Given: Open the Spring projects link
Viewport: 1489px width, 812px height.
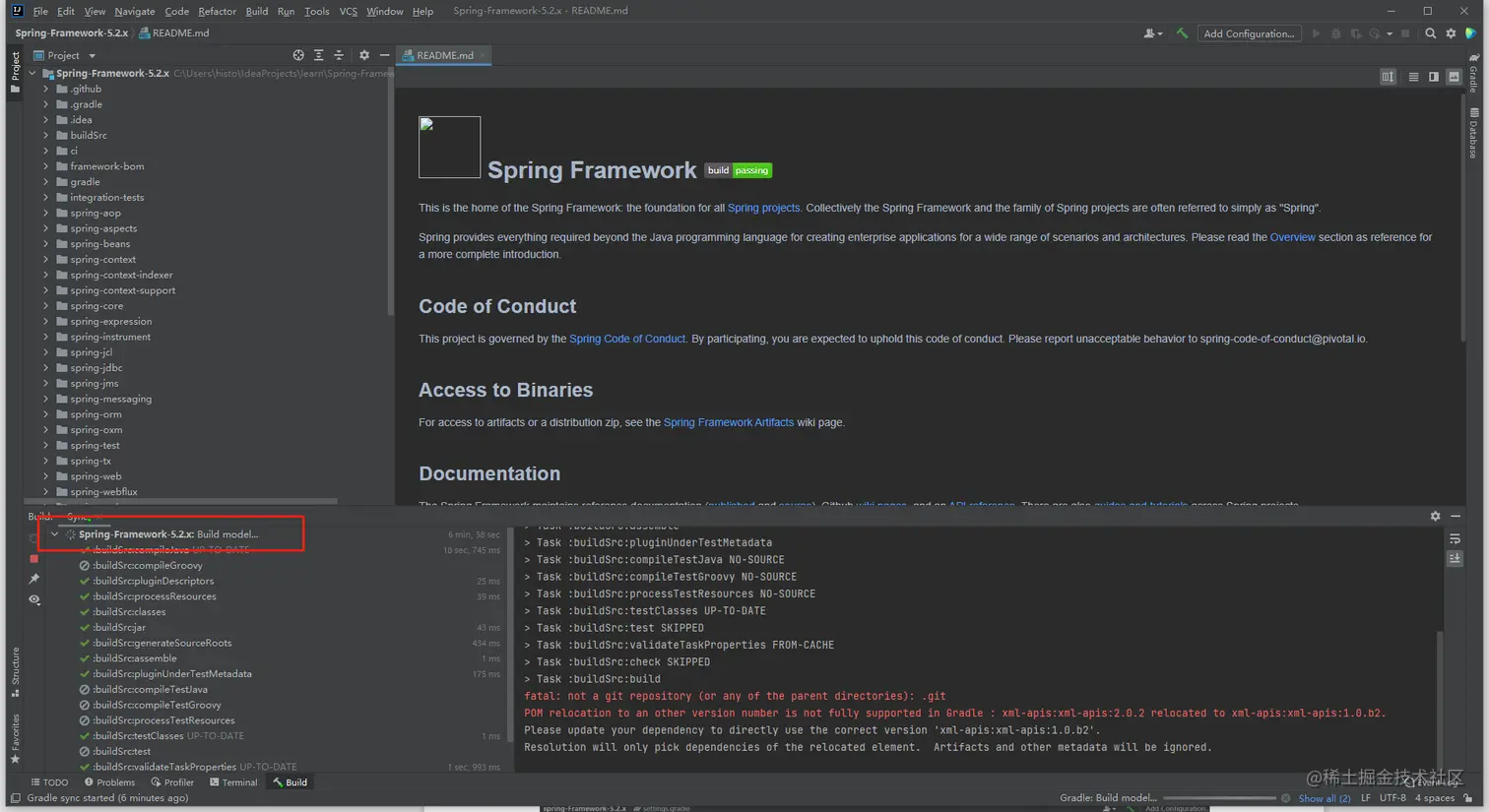Looking at the screenshot, I should (x=763, y=208).
